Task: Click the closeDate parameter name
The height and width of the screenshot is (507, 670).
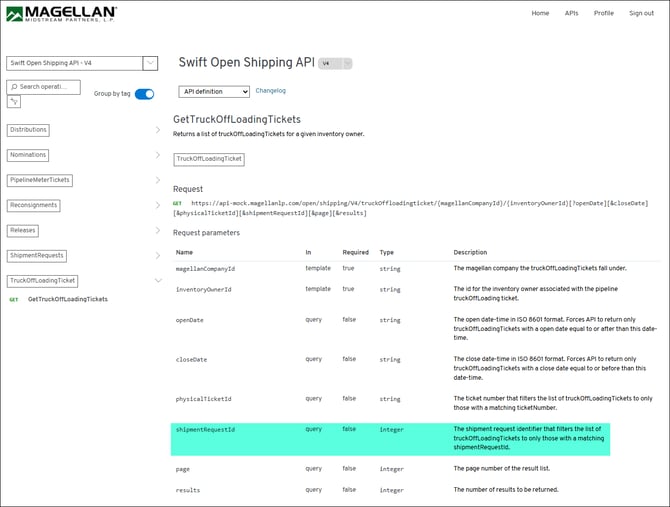Action: (191, 360)
